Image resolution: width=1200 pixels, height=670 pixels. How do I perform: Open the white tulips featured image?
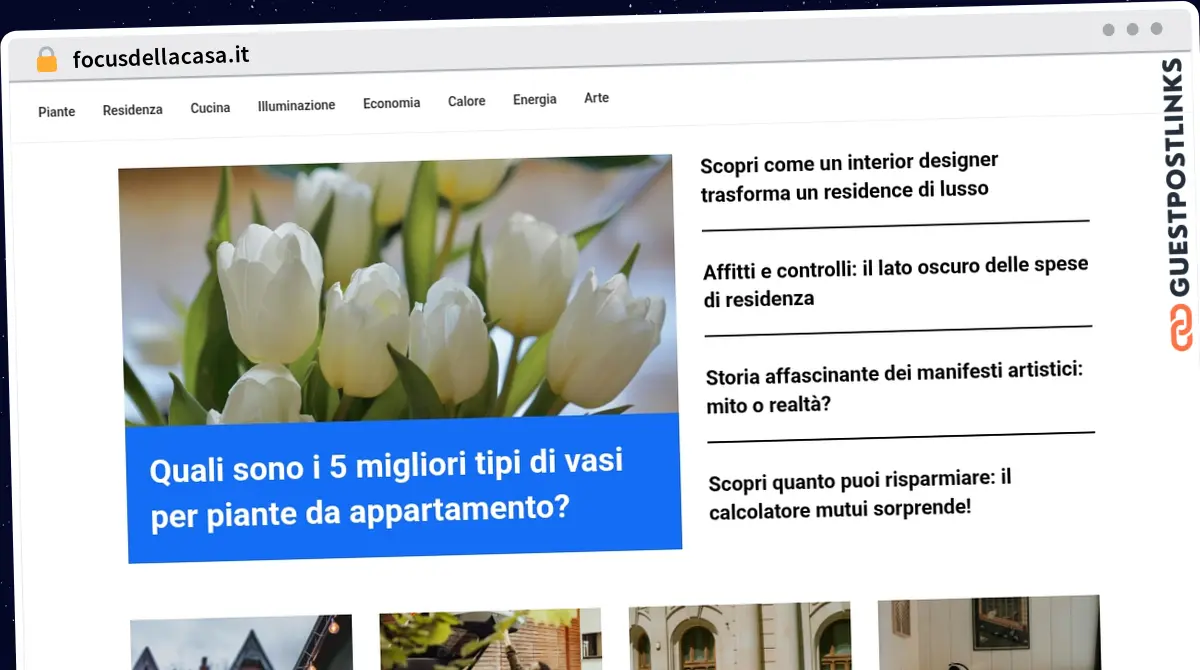click(x=398, y=290)
